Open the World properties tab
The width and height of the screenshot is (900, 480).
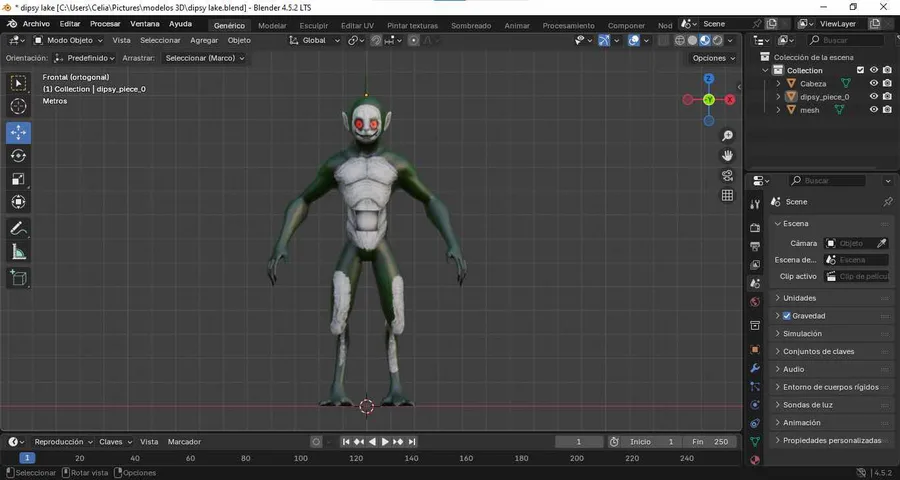(755, 301)
